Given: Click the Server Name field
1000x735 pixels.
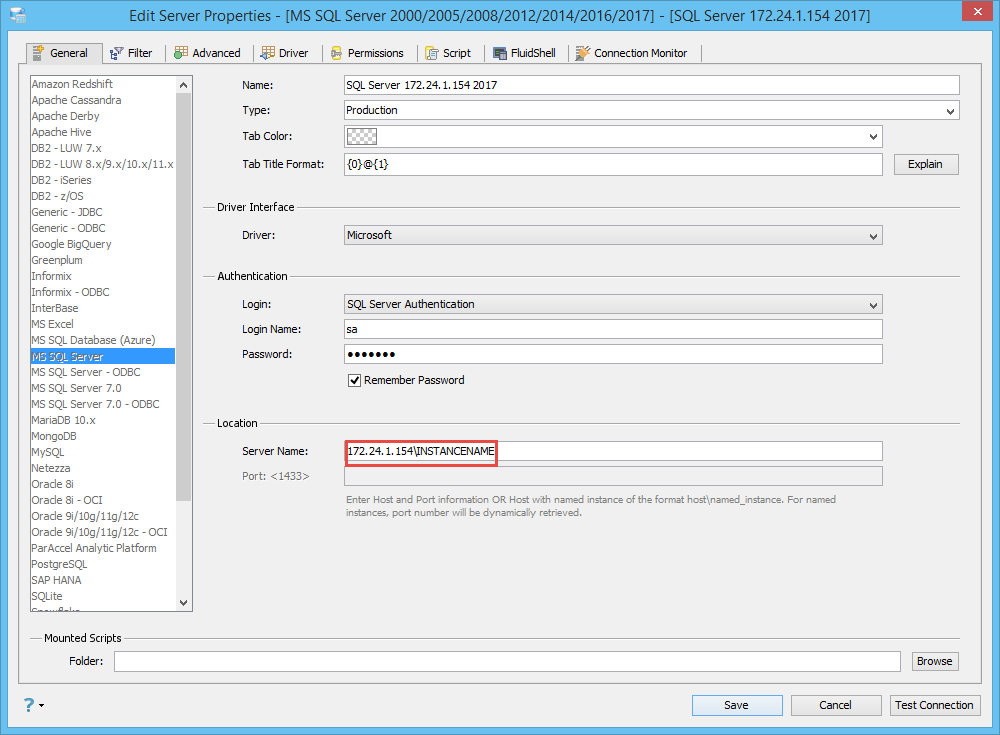Looking at the screenshot, I should [x=613, y=451].
